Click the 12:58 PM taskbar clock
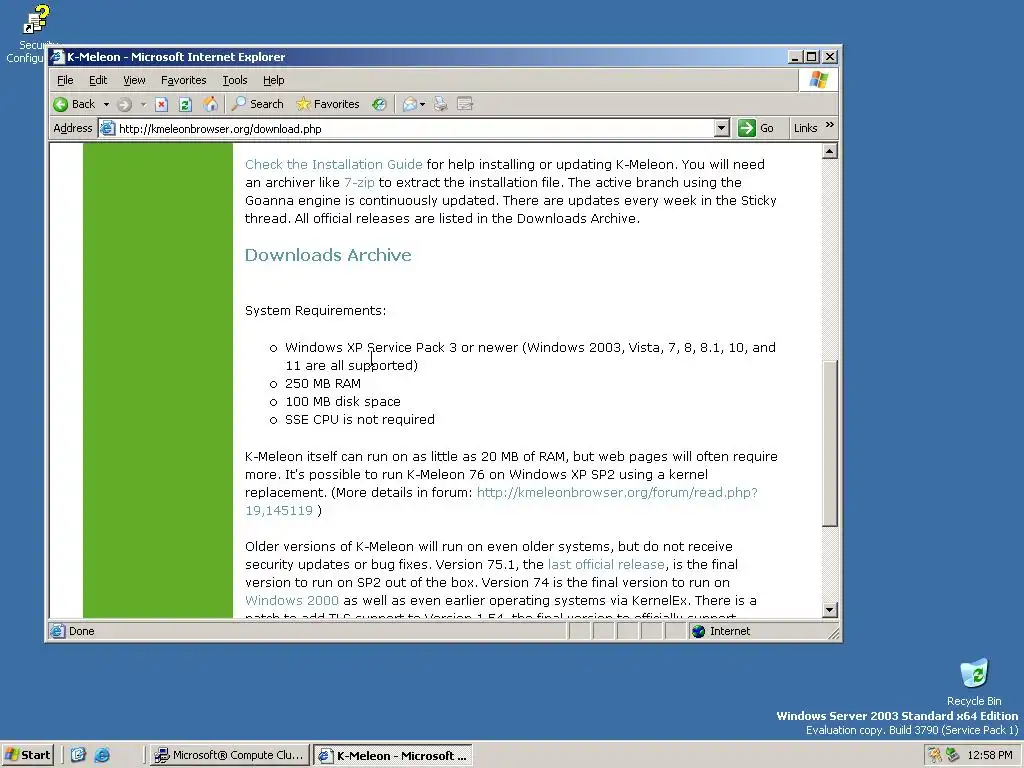 (x=990, y=755)
